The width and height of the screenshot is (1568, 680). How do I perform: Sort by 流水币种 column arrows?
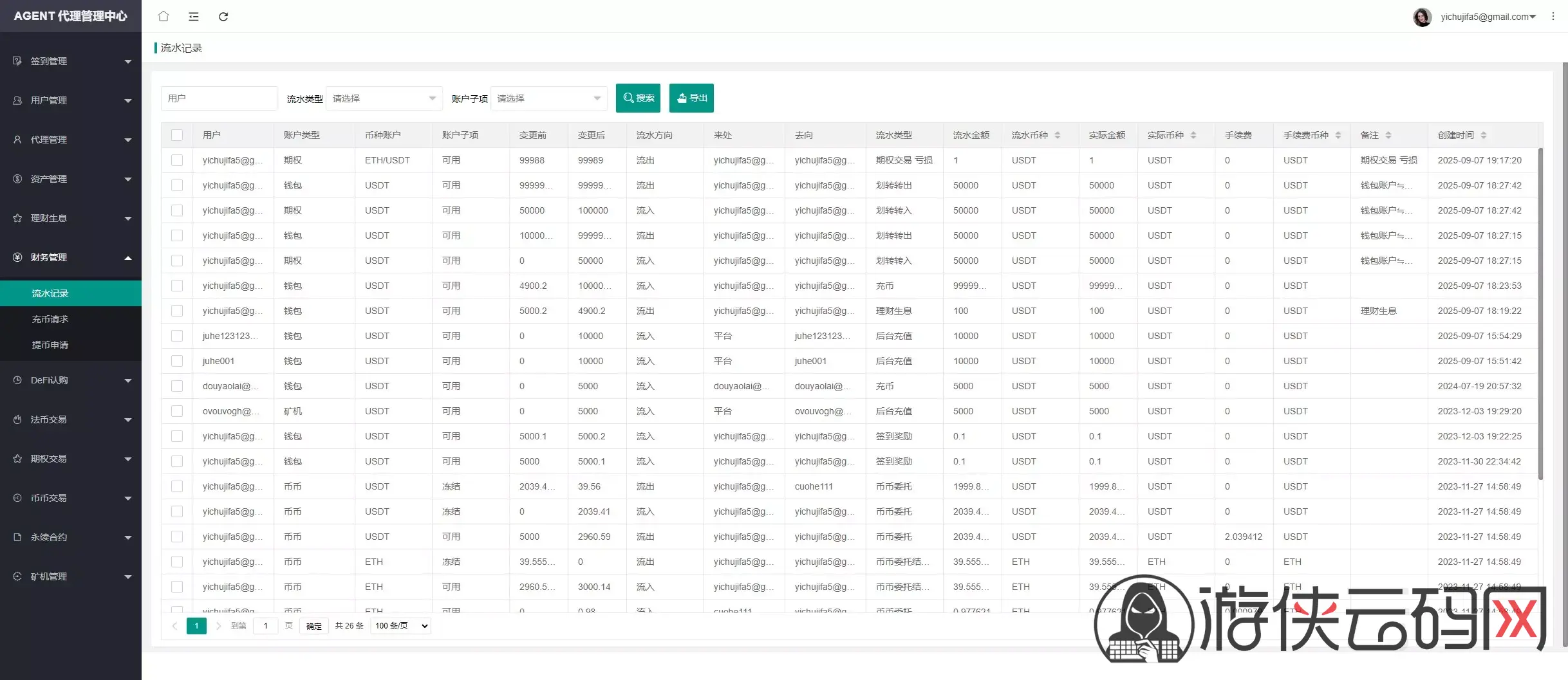click(x=1058, y=135)
